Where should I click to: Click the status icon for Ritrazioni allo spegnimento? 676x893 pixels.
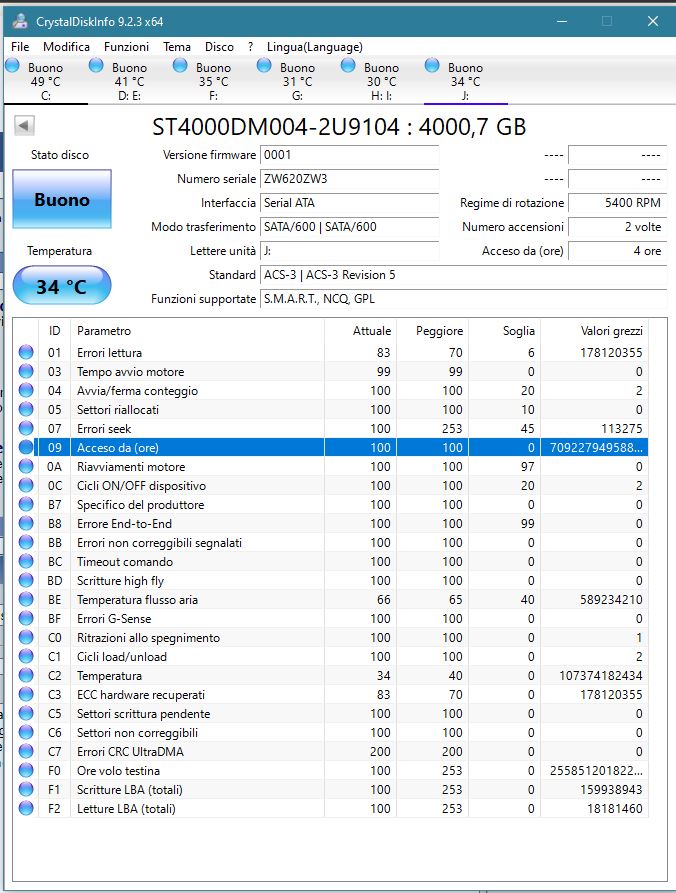[x=26, y=637]
